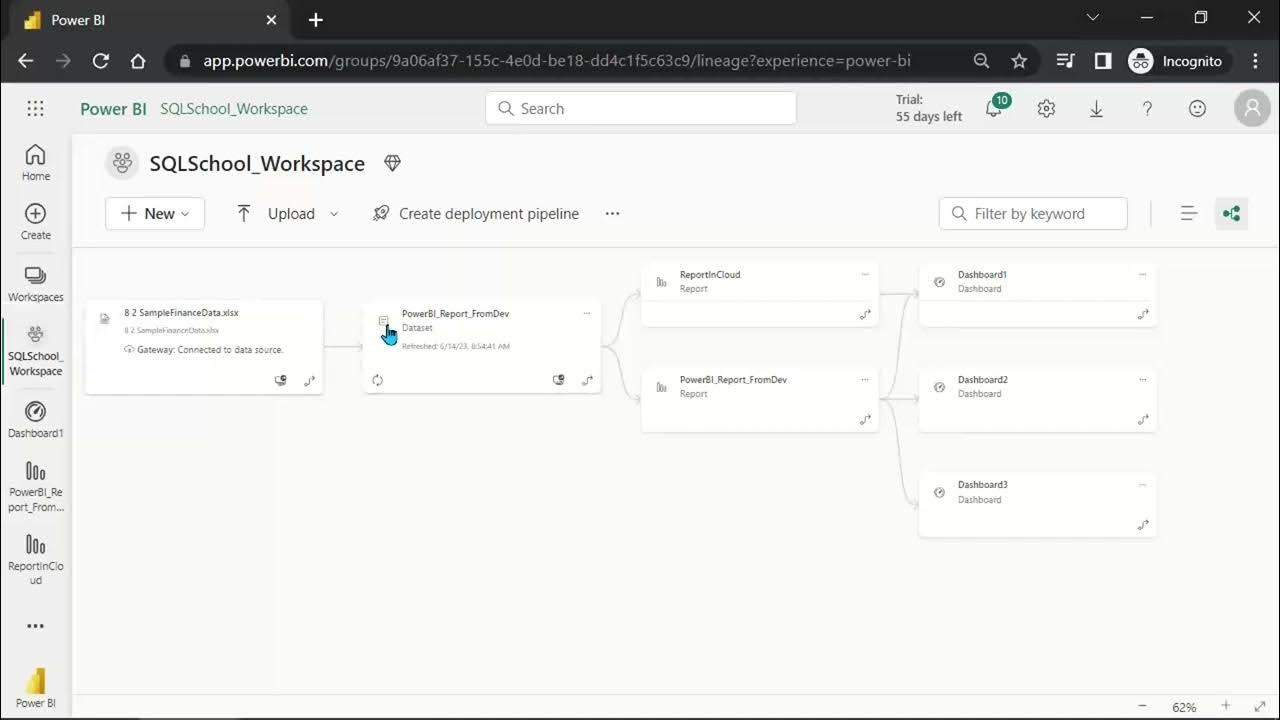
Task: Bookmark this page with star icon
Action: point(1019,61)
